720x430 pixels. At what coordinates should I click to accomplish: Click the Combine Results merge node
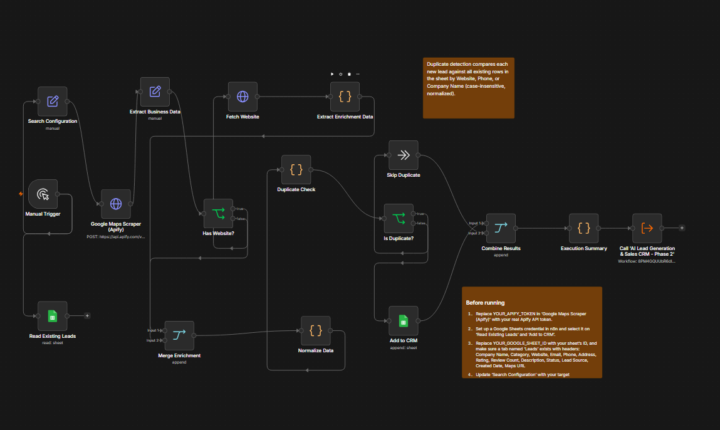(x=501, y=228)
